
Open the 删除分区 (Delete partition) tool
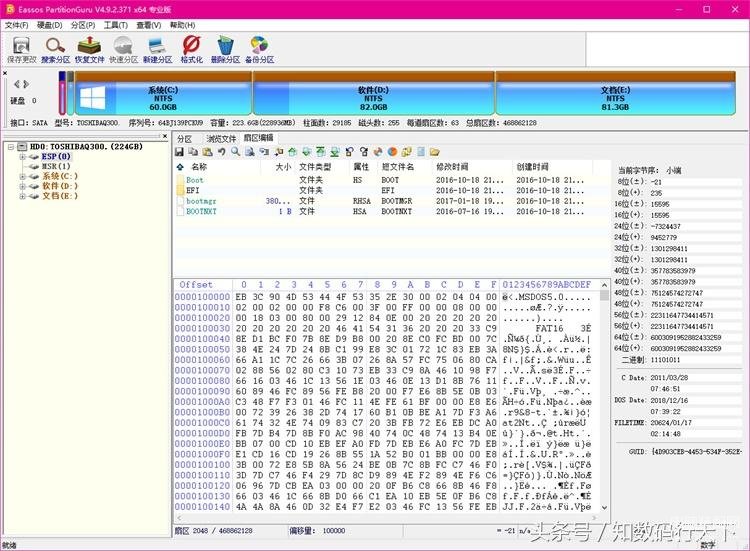click(225, 50)
